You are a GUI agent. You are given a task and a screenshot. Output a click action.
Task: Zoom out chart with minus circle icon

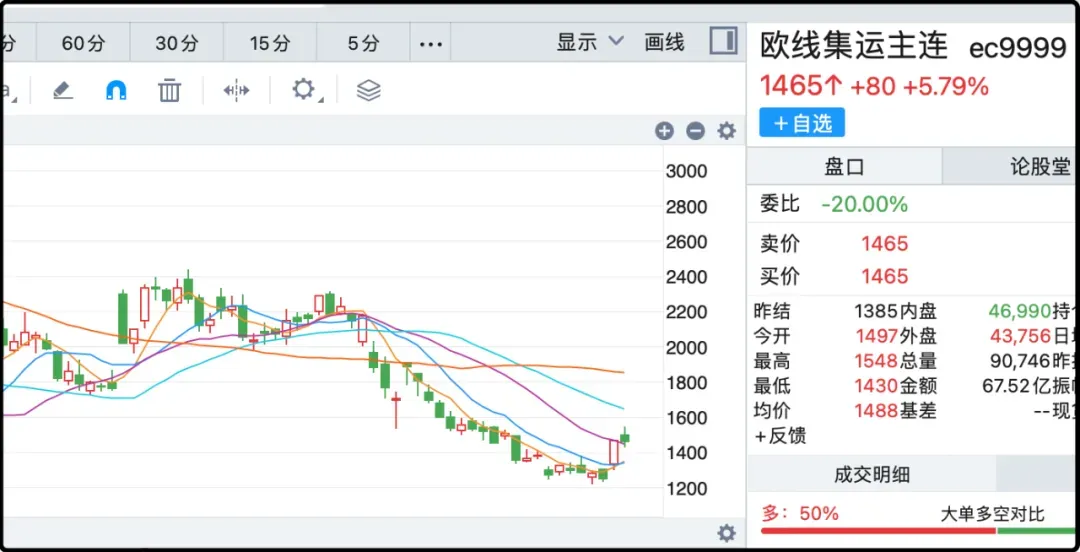[695, 131]
